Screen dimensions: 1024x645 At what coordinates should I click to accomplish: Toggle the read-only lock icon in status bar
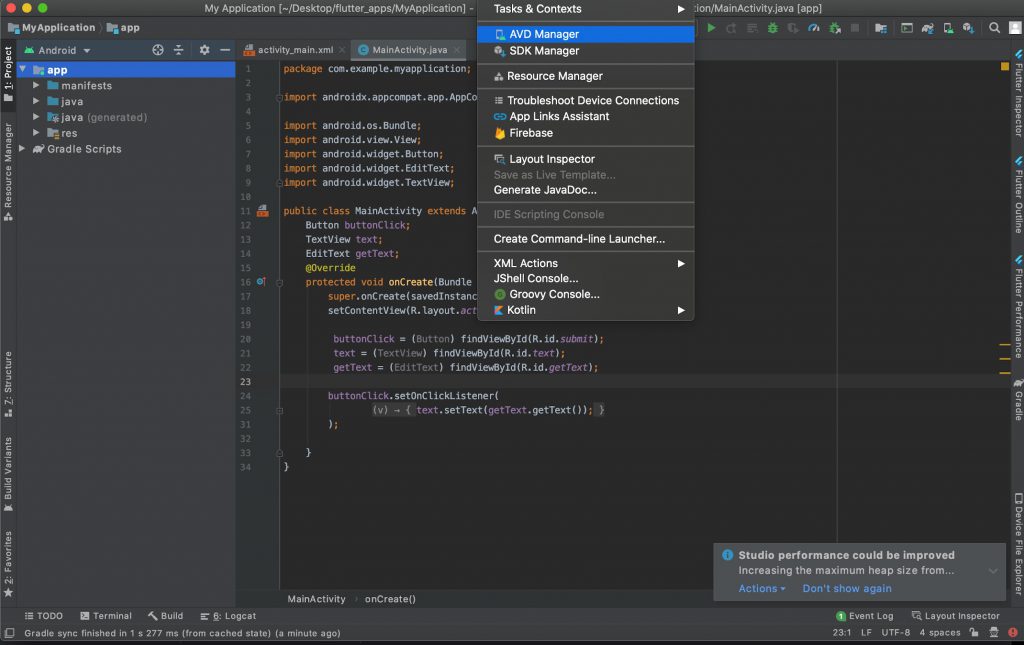point(974,633)
